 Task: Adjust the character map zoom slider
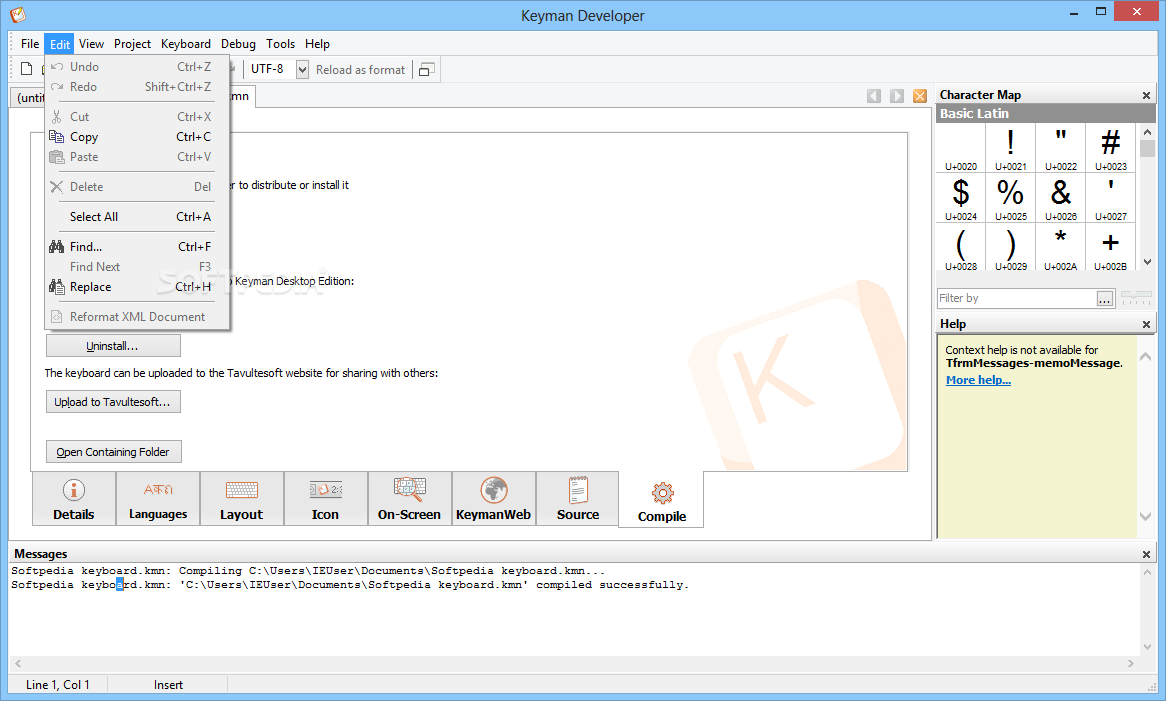coord(1136,298)
